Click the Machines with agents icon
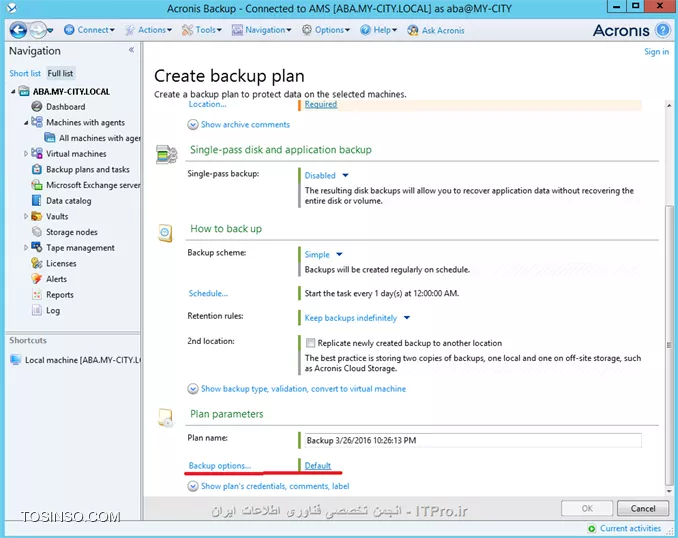The width and height of the screenshot is (678, 538). coord(37,122)
